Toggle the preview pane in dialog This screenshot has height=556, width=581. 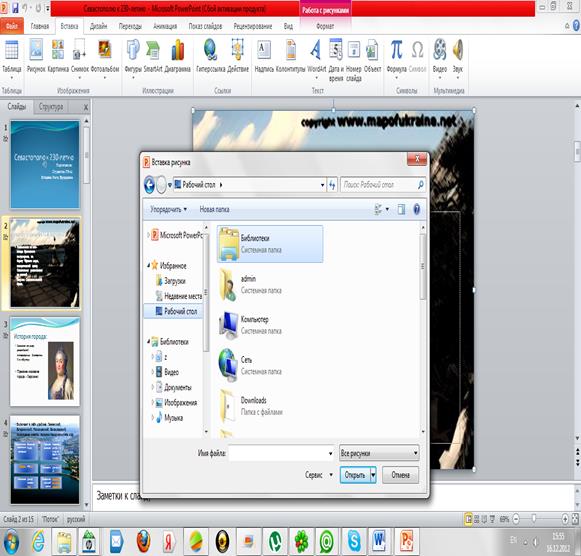point(401,209)
